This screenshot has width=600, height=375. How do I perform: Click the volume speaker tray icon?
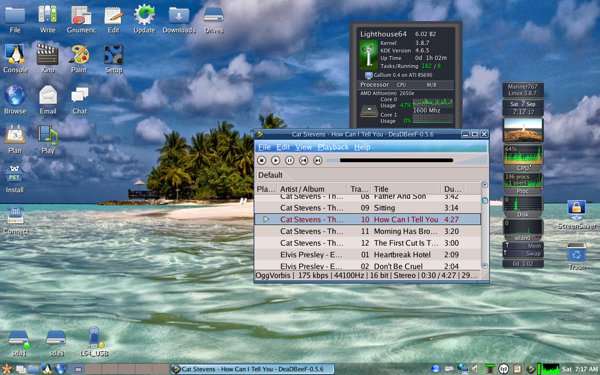(x=476, y=369)
